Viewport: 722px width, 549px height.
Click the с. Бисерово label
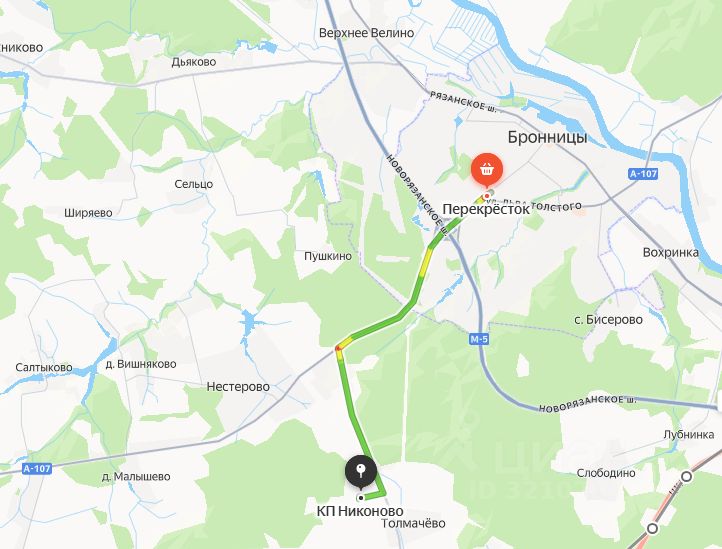click(608, 320)
